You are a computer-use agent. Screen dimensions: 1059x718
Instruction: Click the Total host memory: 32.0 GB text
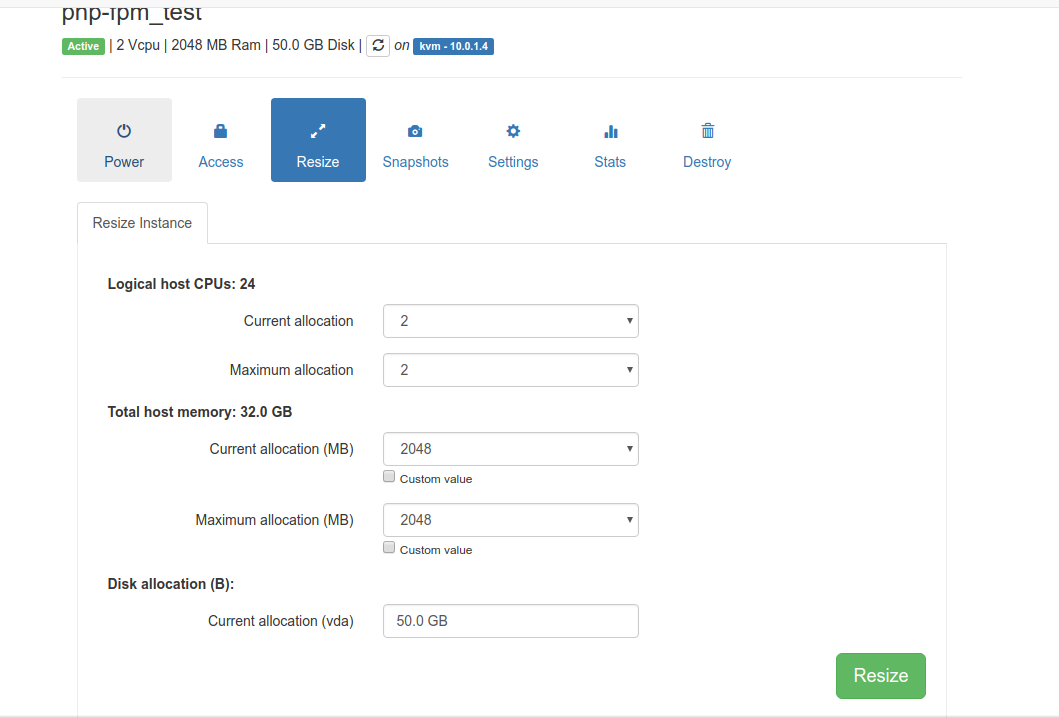point(200,412)
